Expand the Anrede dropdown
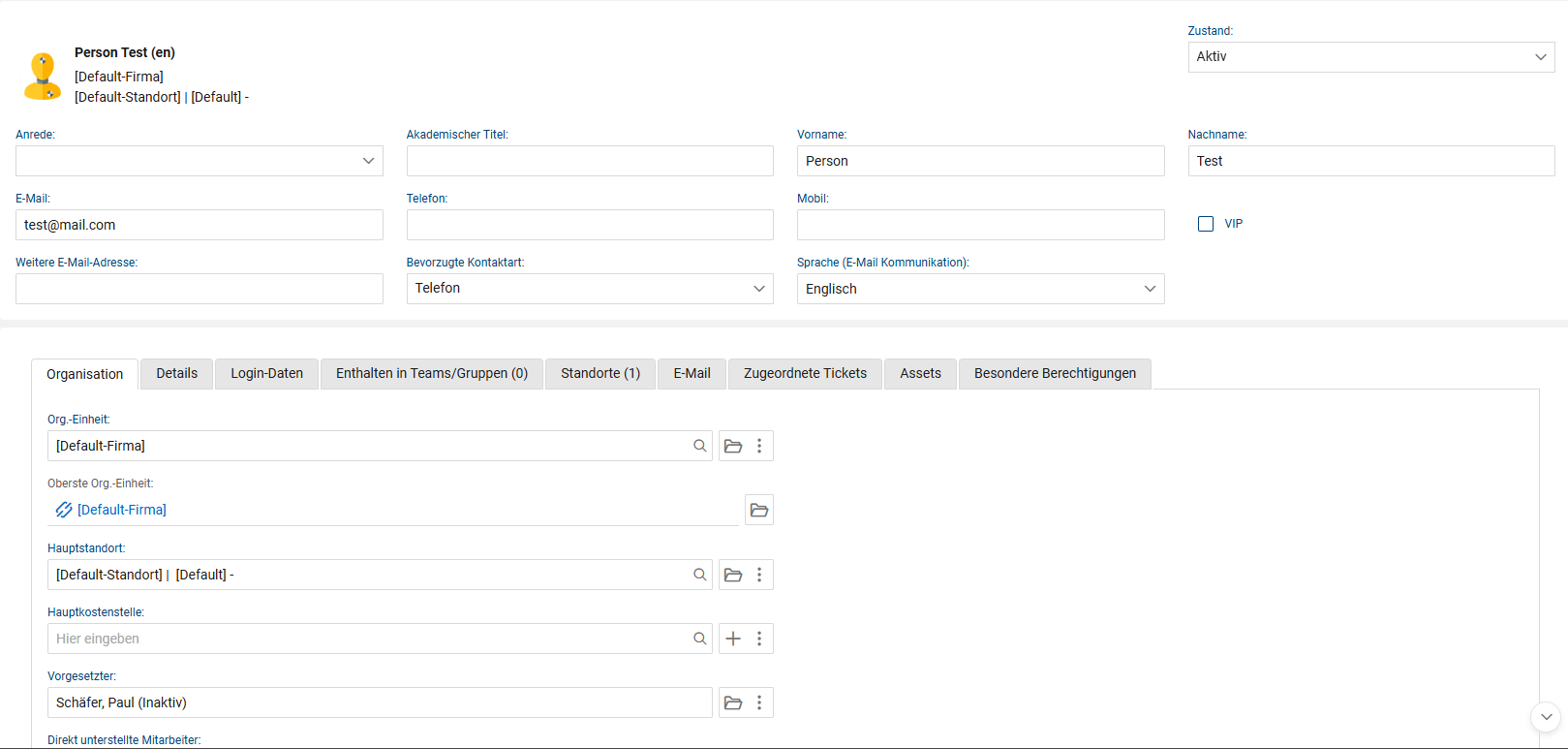1568x749 pixels. coord(200,161)
